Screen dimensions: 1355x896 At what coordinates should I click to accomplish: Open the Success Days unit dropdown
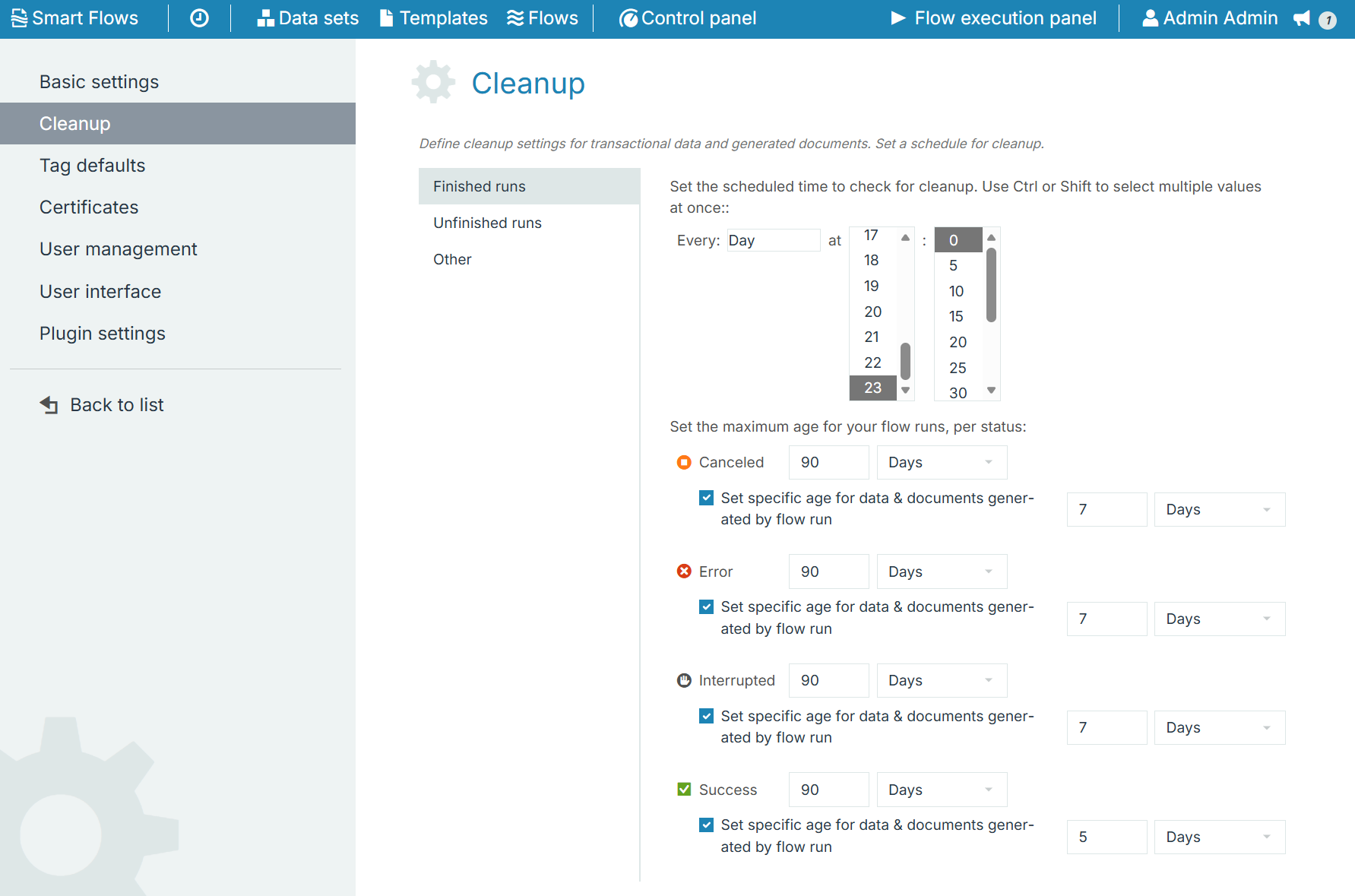coord(942,790)
